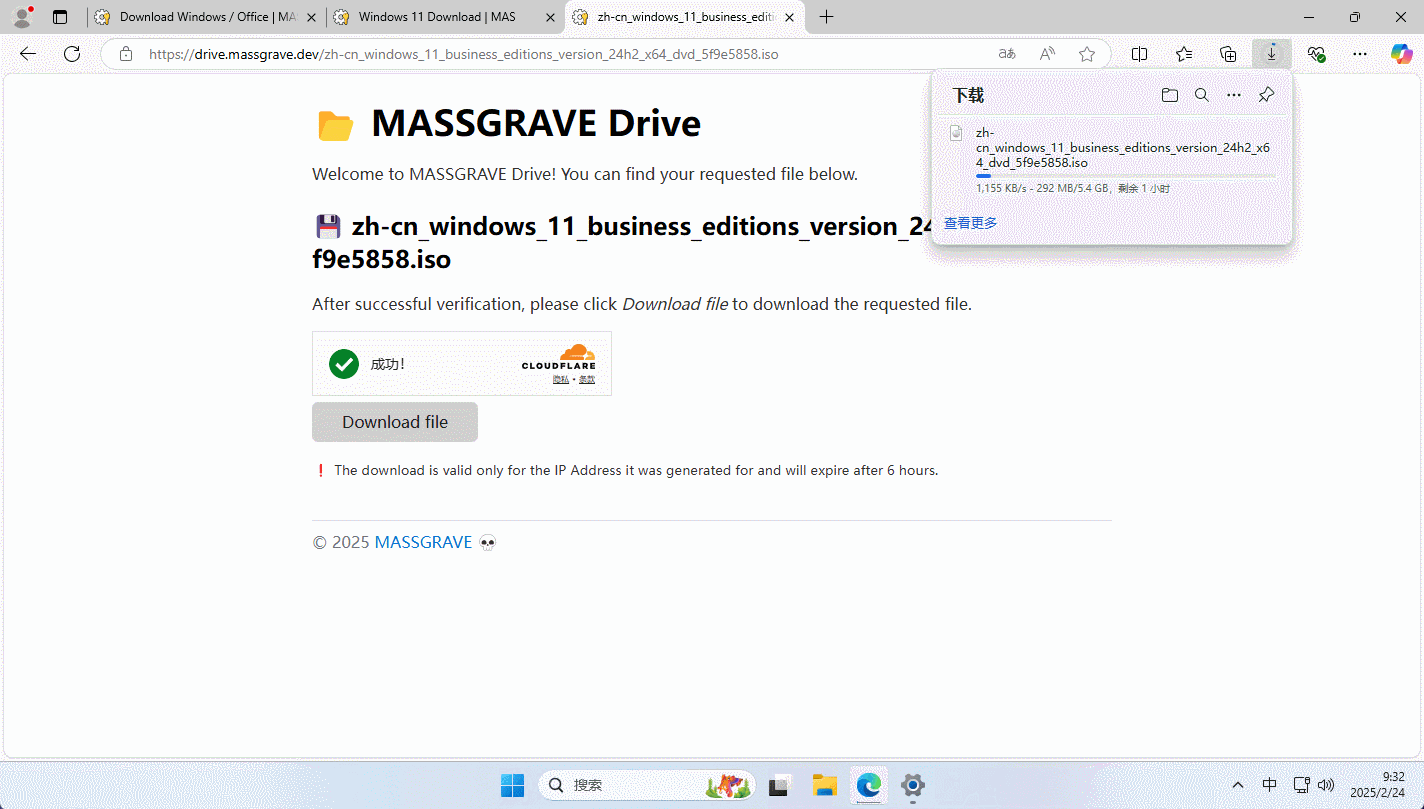Open browser profile avatar

tap(22, 17)
